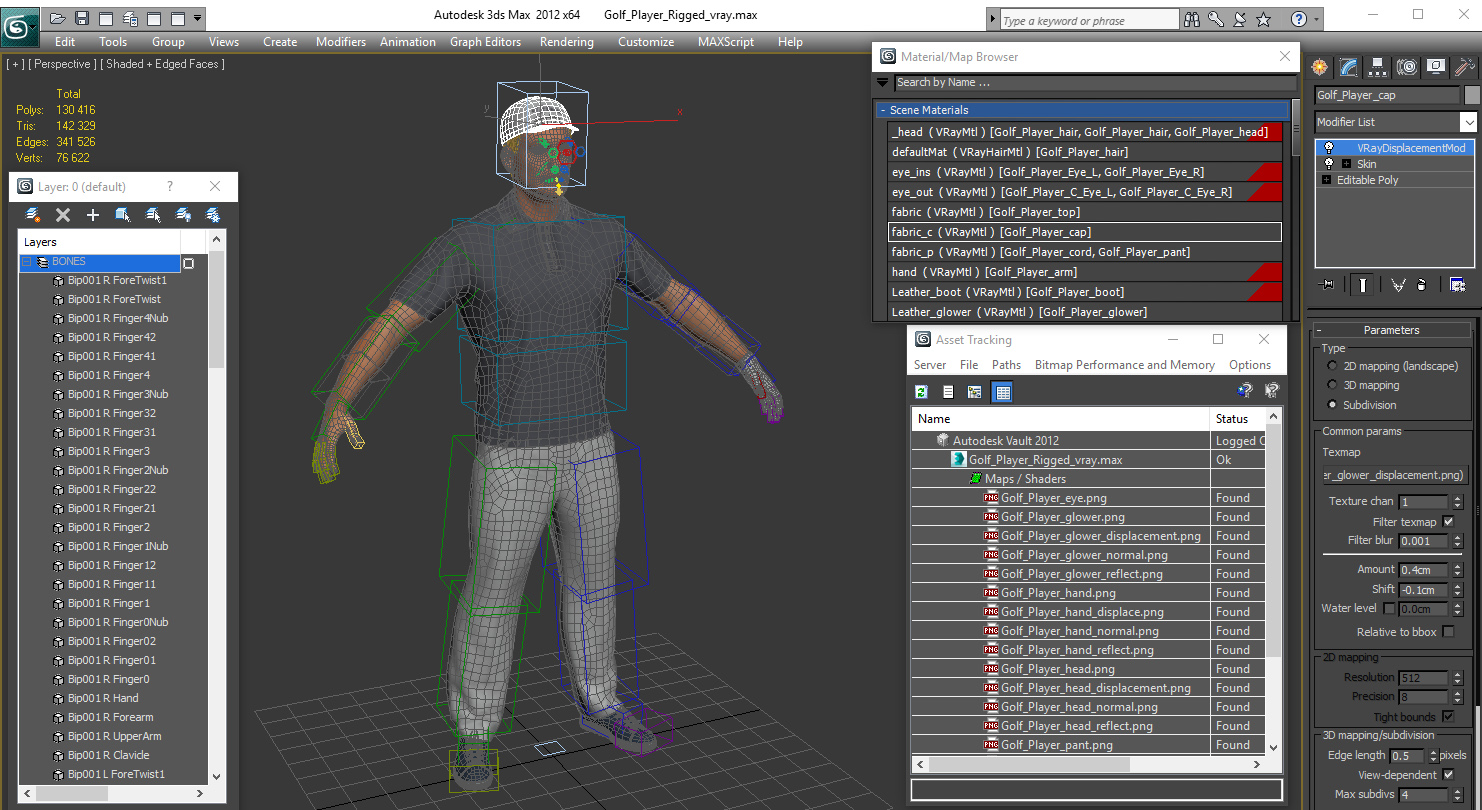Select 3D mapping radio button
This screenshot has height=810, width=1482.
(1332, 385)
